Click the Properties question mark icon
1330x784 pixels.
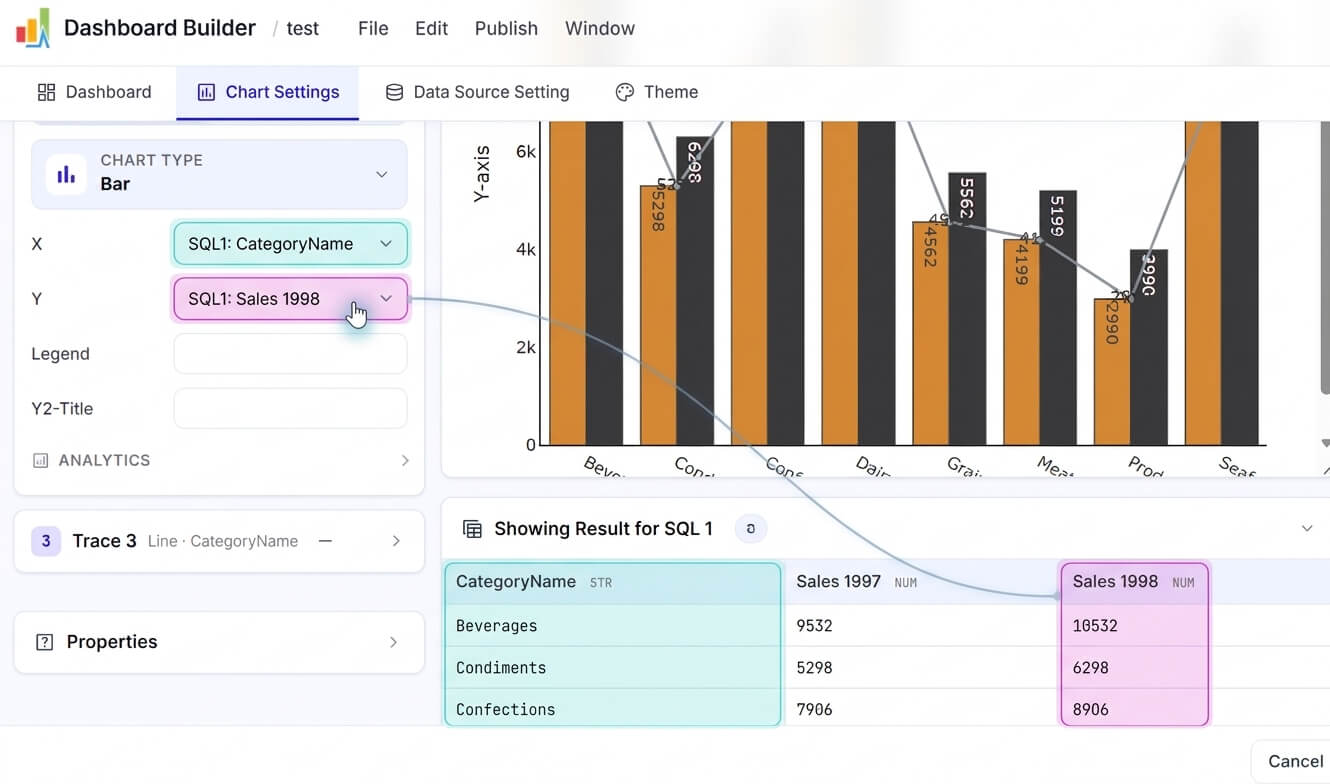click(x=44, y=642)
